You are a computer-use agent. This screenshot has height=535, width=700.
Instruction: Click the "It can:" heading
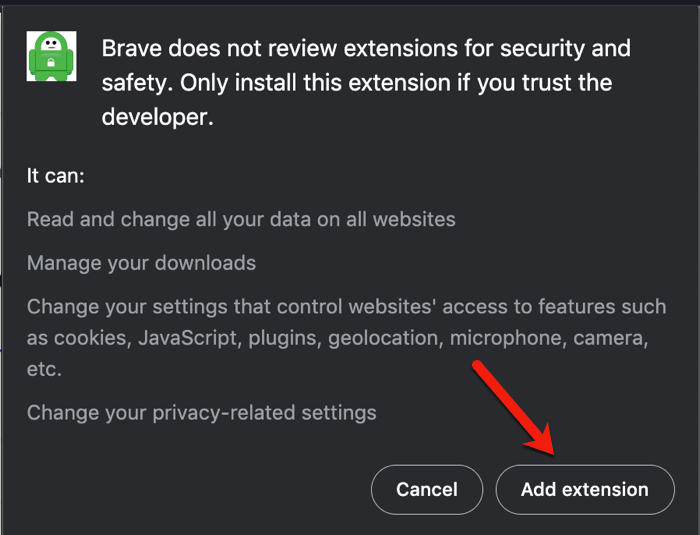56,175
